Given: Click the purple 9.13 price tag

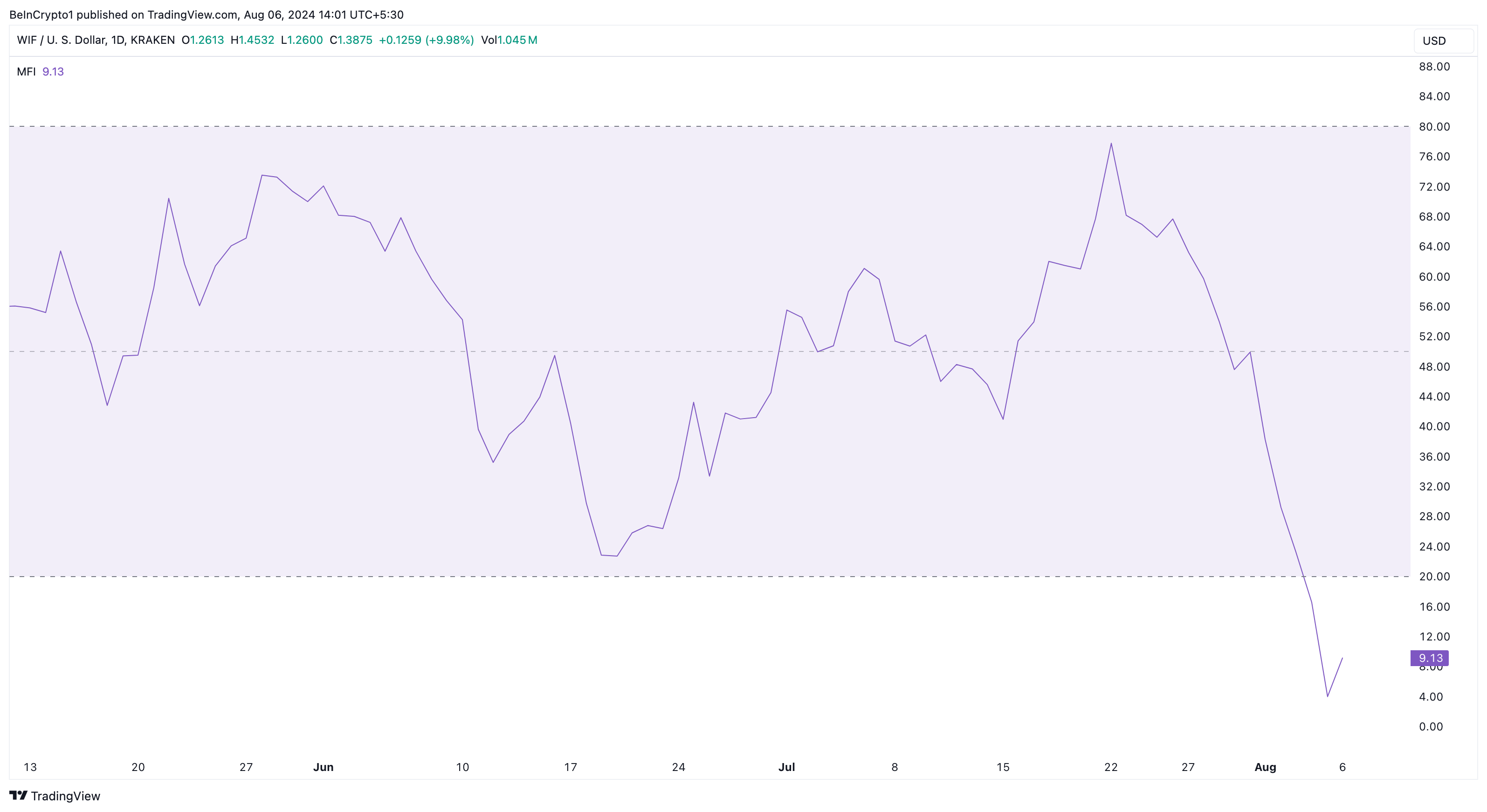Looking at the screenshot, I should point(1429,658).
